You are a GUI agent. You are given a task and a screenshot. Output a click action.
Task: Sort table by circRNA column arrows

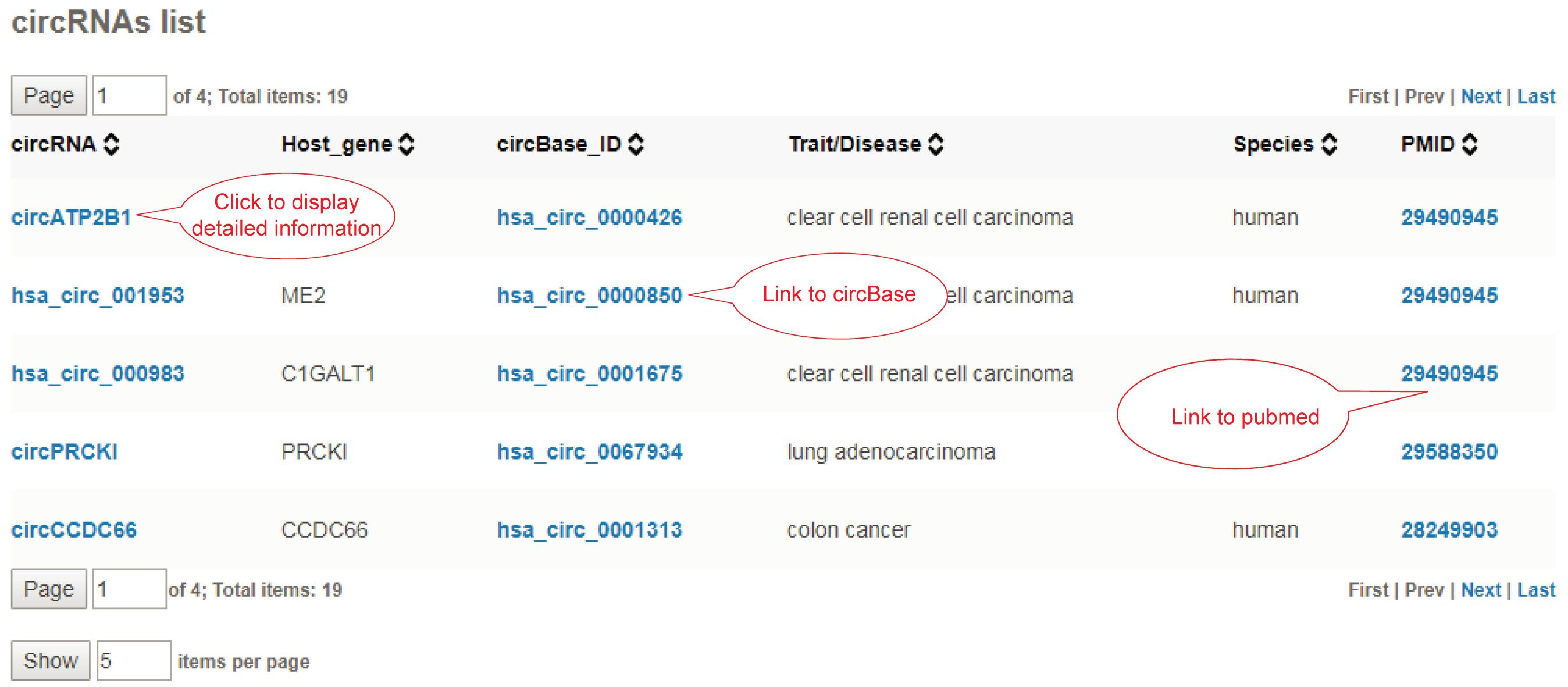pos(112,144)
